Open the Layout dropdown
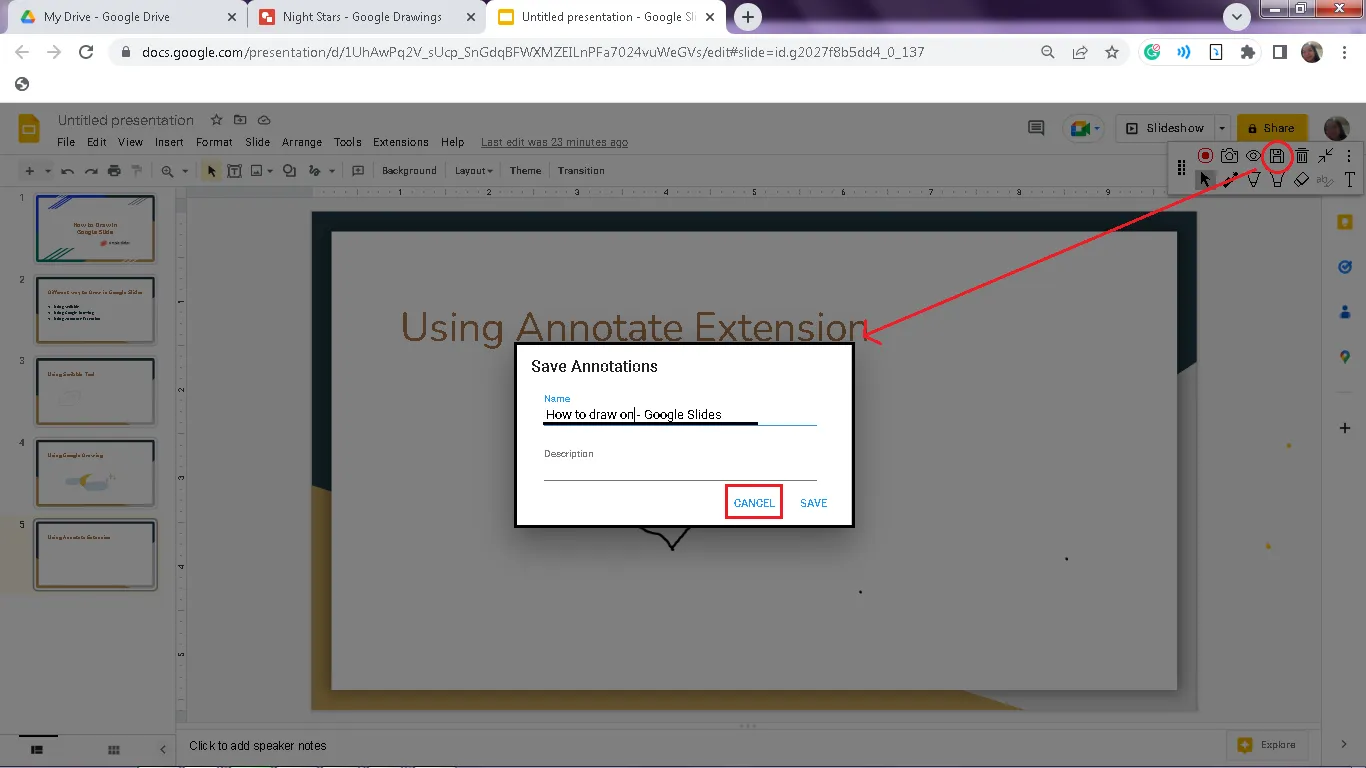The width and height of the screenshot is (1366, 768). pyautogui.click(x=474, y=171)
